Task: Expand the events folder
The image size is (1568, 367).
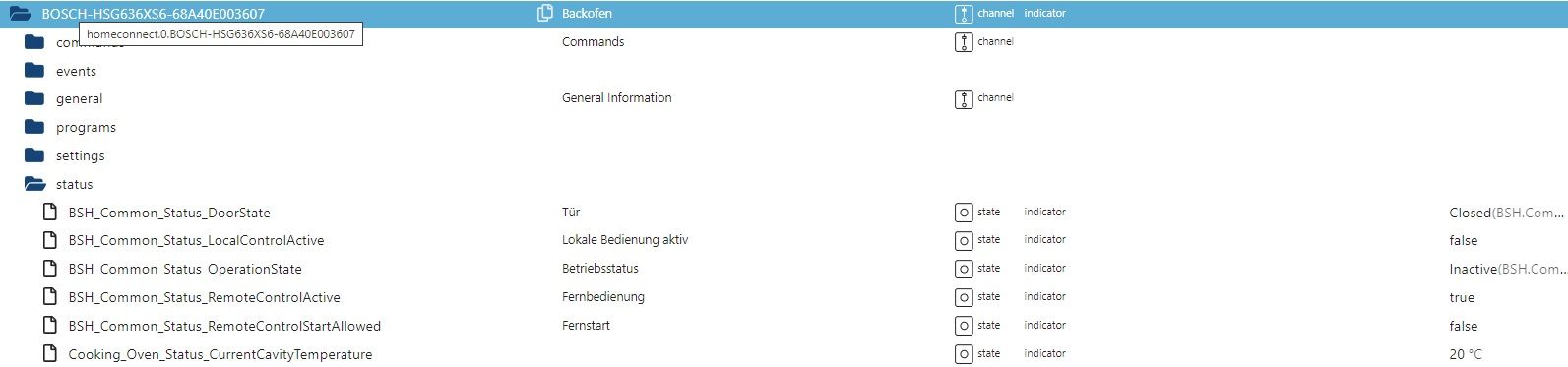Action: 34,71
